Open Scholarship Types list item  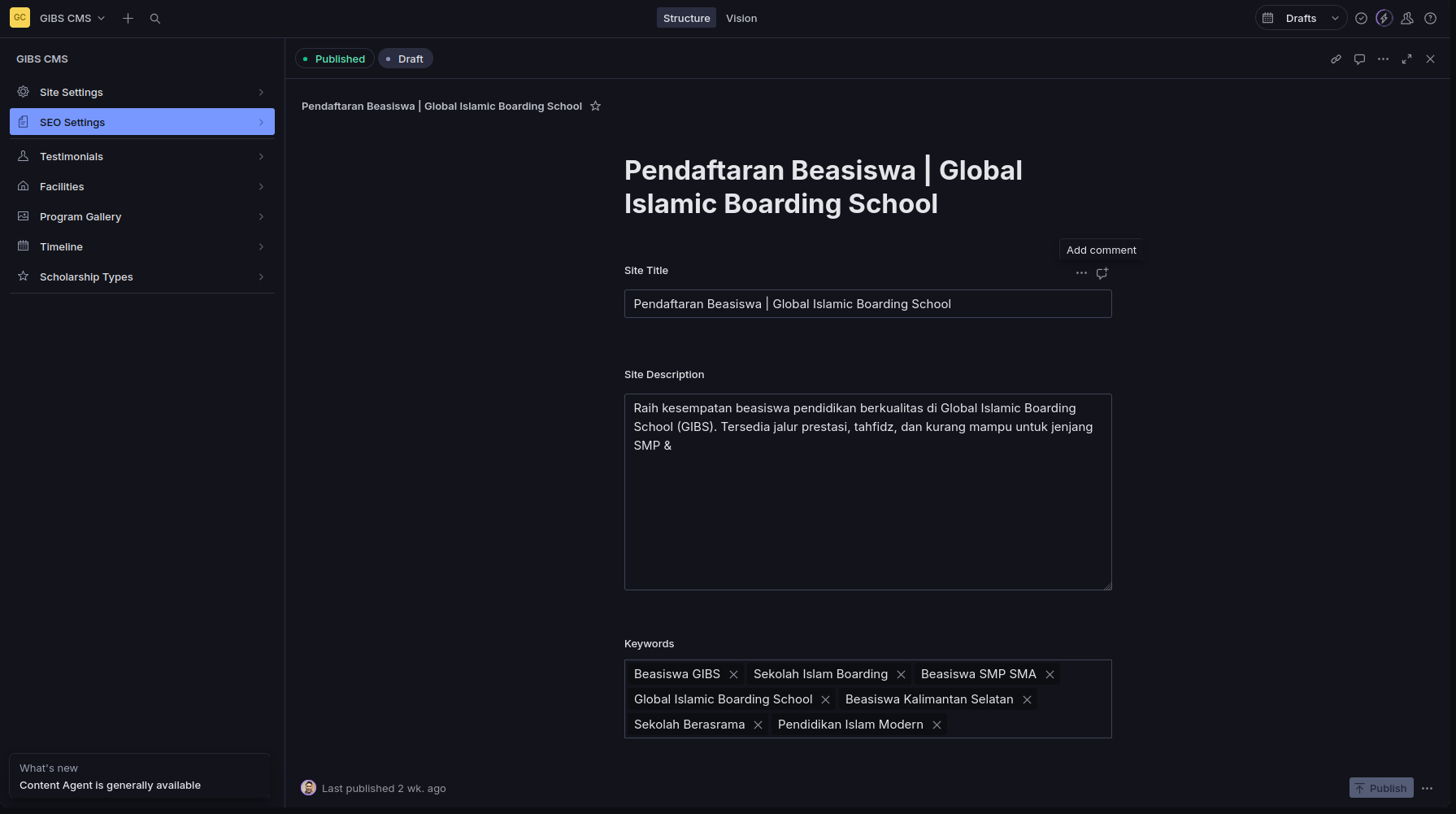click(142, 276)
